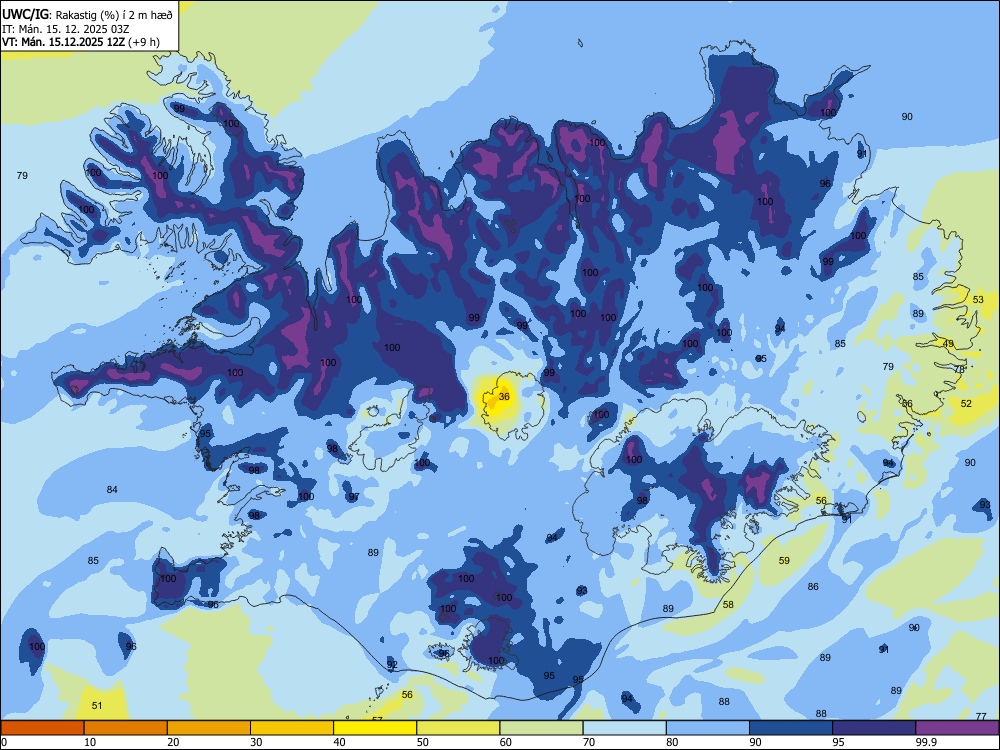Pick the 20–30 legend color block

coord(209,728)
